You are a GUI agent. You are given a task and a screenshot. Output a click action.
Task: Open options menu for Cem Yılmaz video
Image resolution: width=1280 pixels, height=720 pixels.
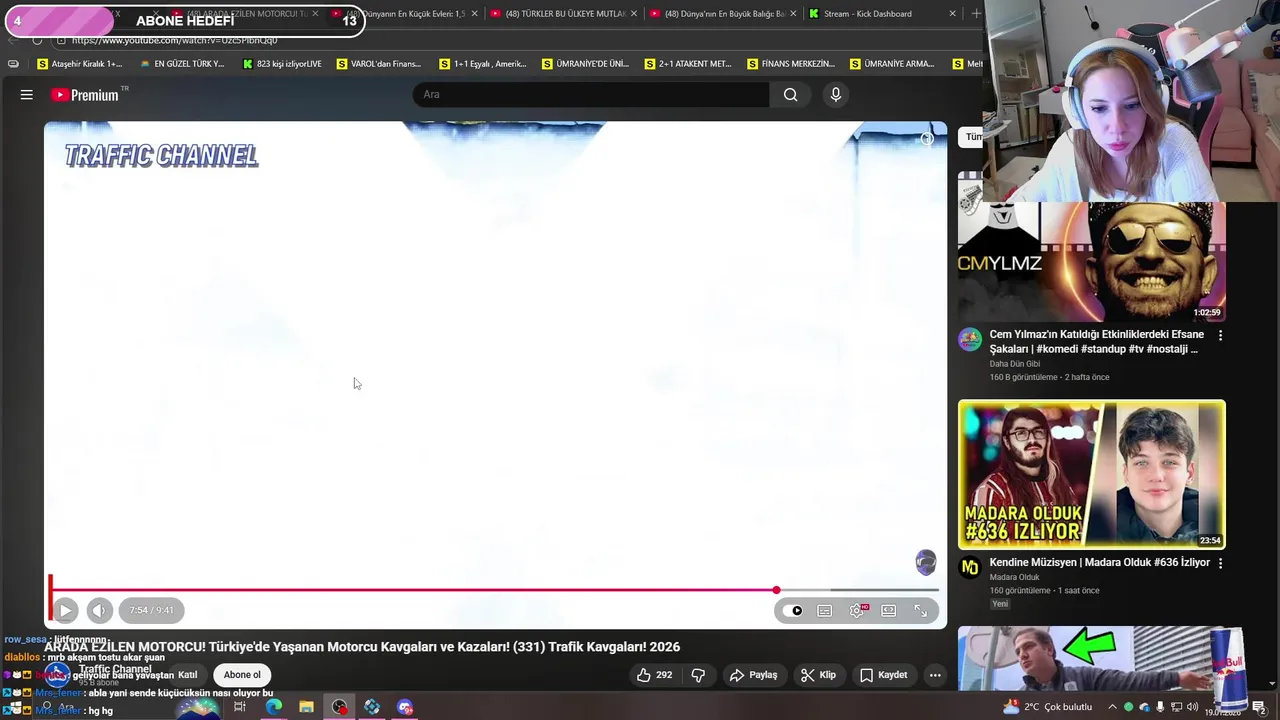1220,336
